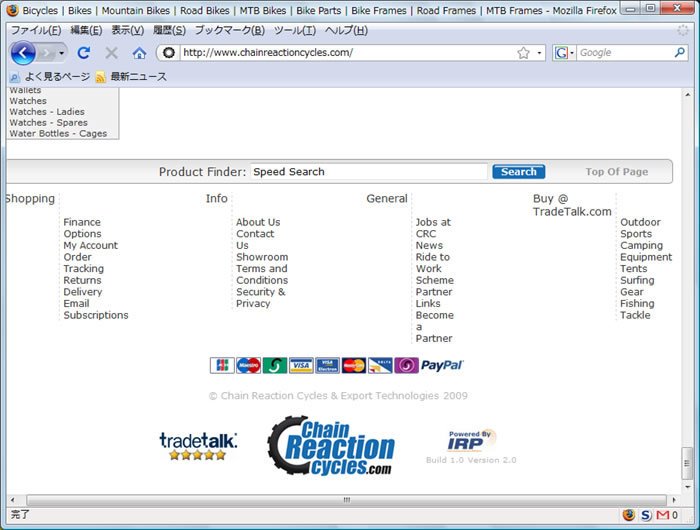Click the Firefox icon in status bar
This screenshot has width=700, height=530.
point(629,515)
